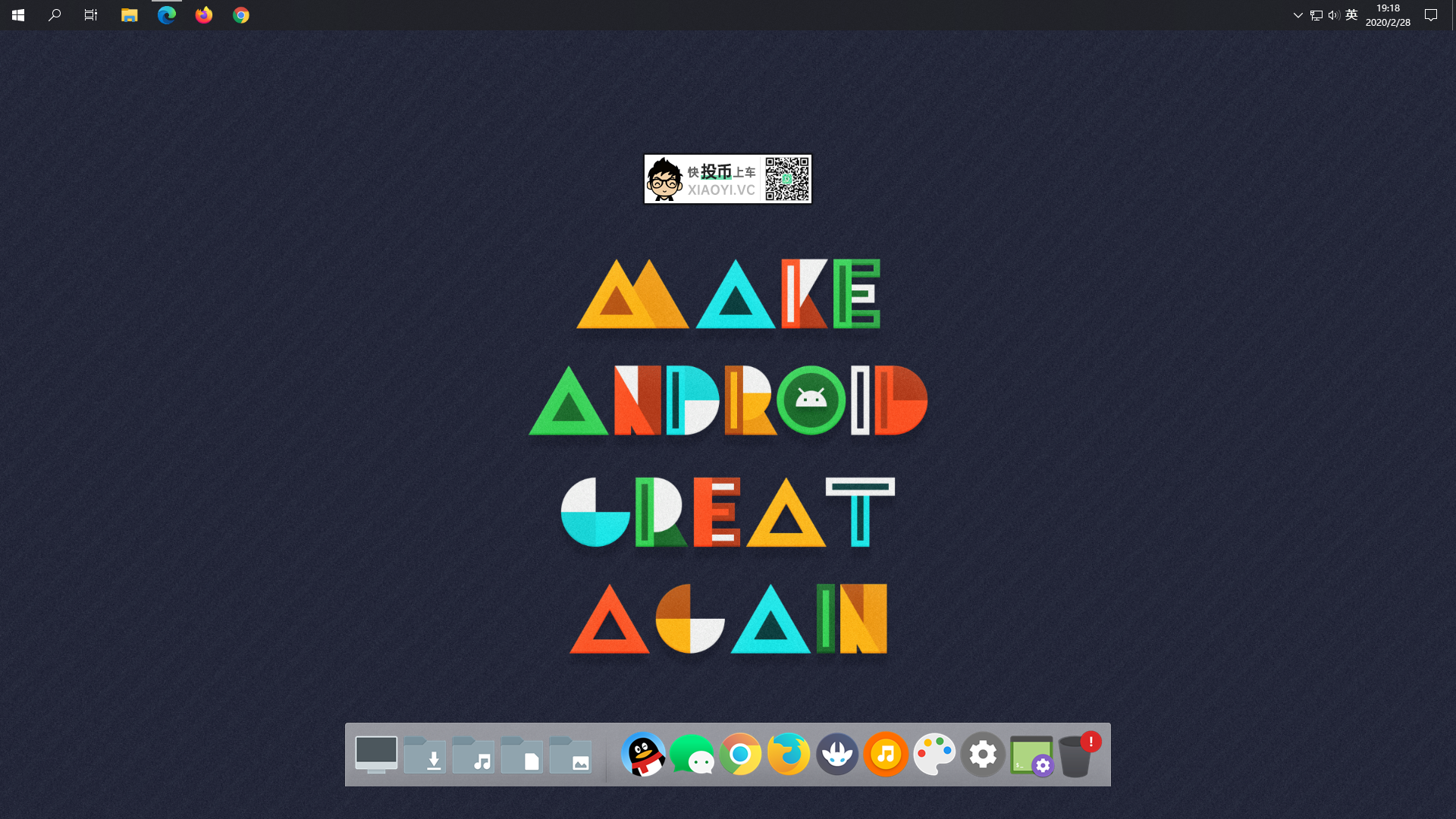1456x819 pixels.
Task: Click the Windows Start button
Action: tap(18, 15)
